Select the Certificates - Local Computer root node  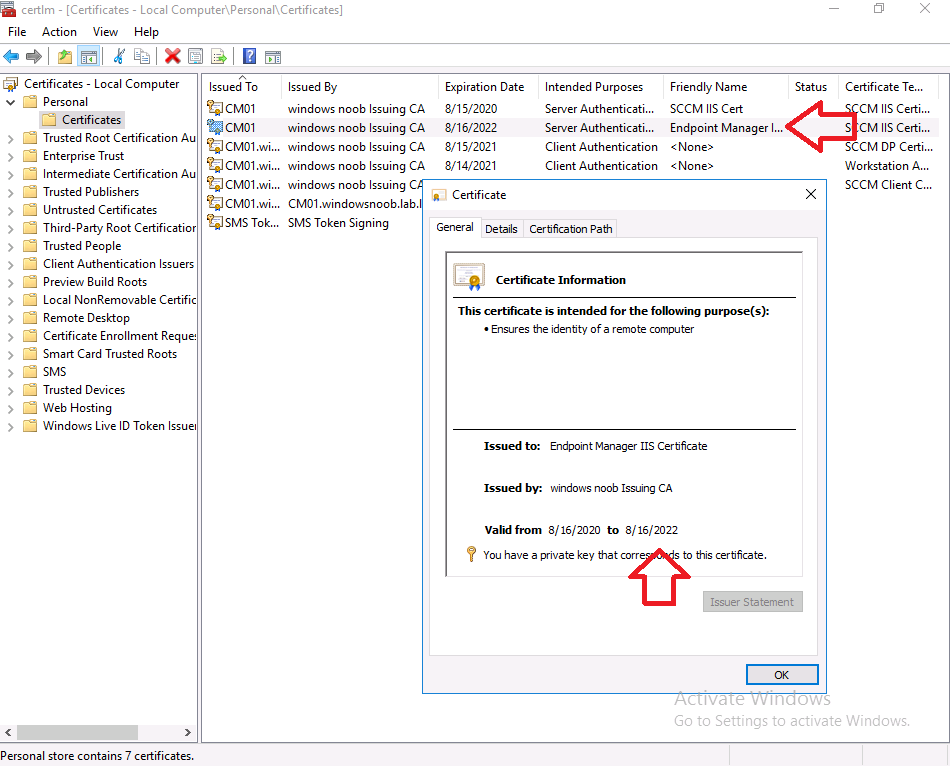click(101, 84)
